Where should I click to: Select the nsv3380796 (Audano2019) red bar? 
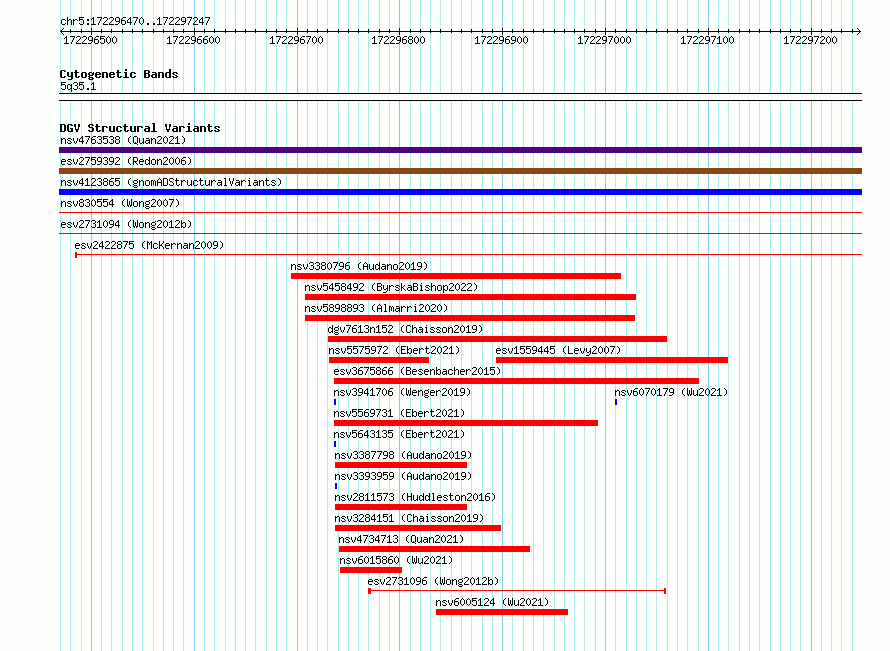456,276
